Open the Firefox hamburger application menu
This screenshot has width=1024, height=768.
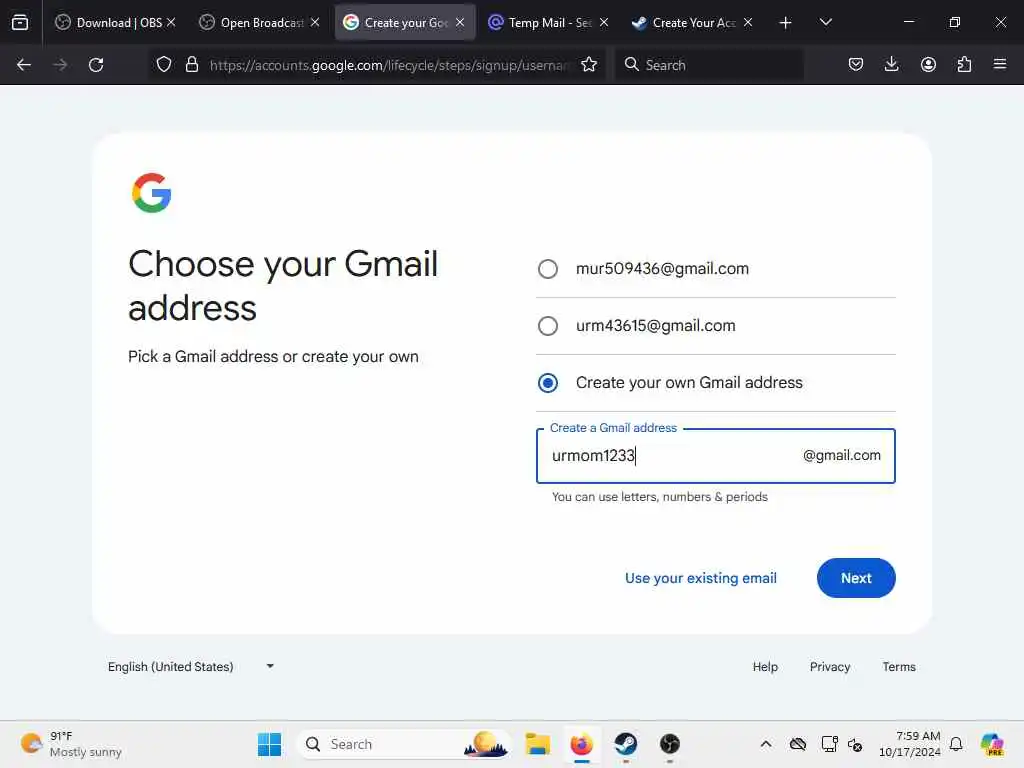point(1000,65)
